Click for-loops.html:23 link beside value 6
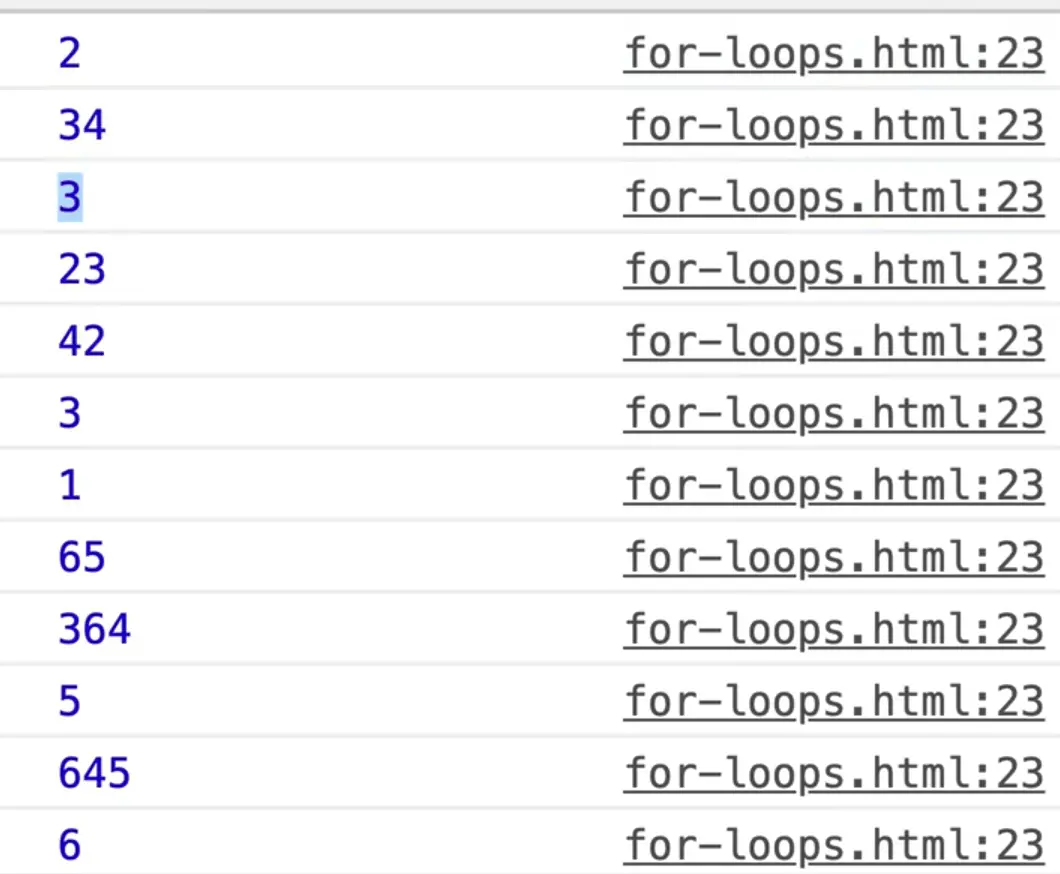 (x=834, y=845)
